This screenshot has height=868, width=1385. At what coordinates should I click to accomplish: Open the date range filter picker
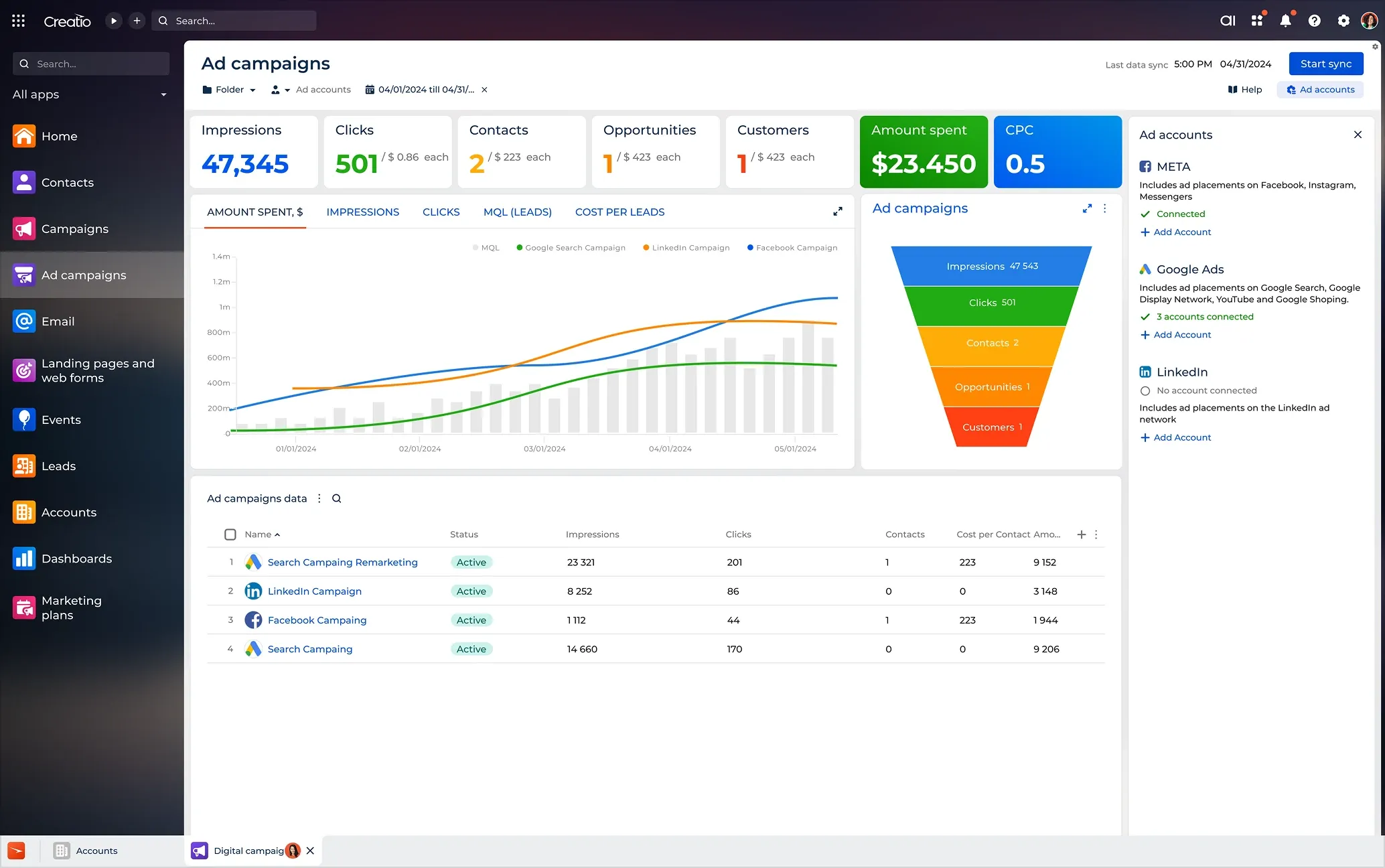pyautogui.click(x=420, y=90)
